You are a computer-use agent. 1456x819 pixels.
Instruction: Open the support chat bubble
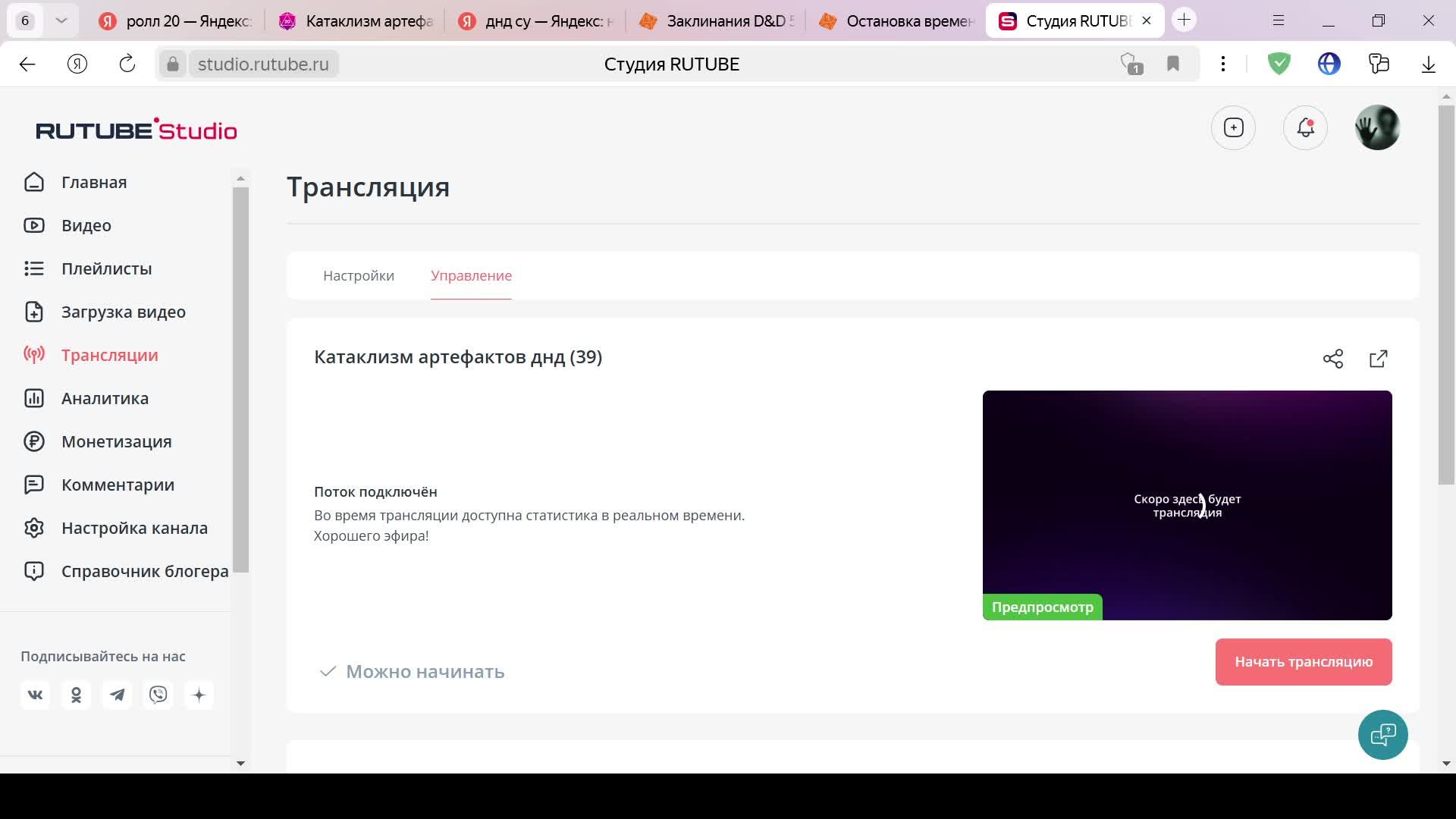pyautogui.click(x=1383, y=734)
